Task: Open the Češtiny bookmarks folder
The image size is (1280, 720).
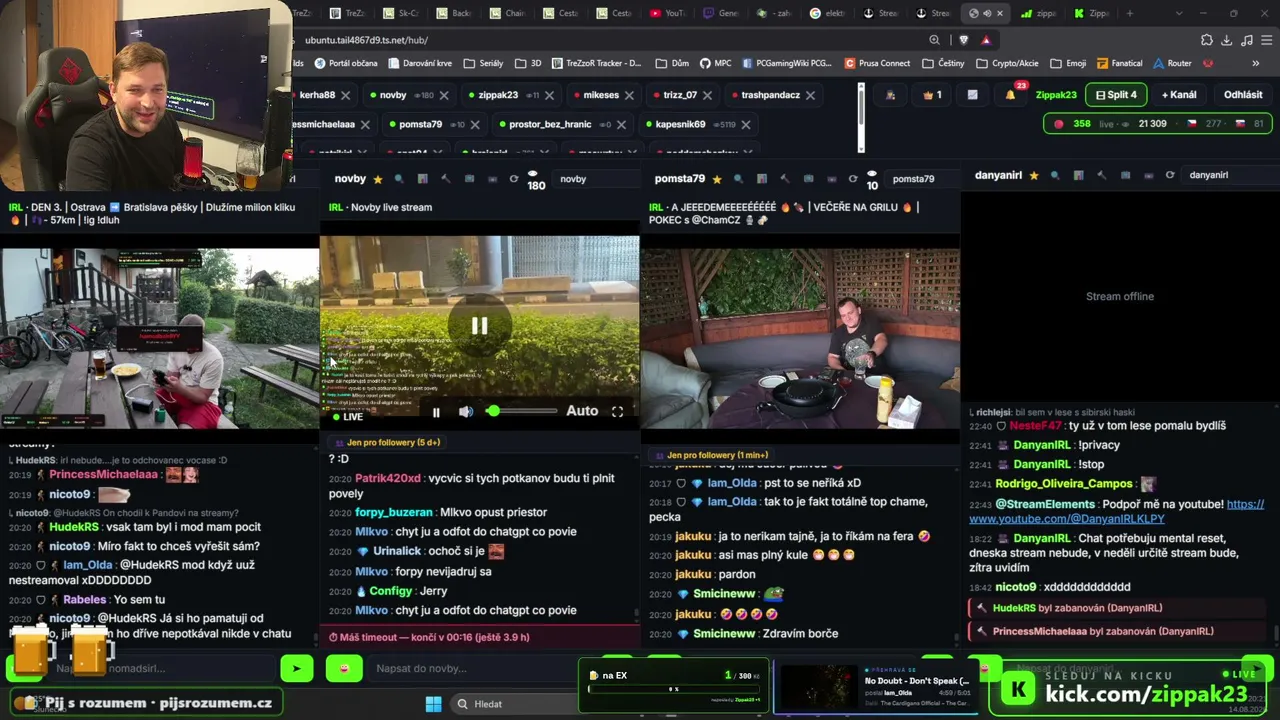Action: [x=943, y=63]
